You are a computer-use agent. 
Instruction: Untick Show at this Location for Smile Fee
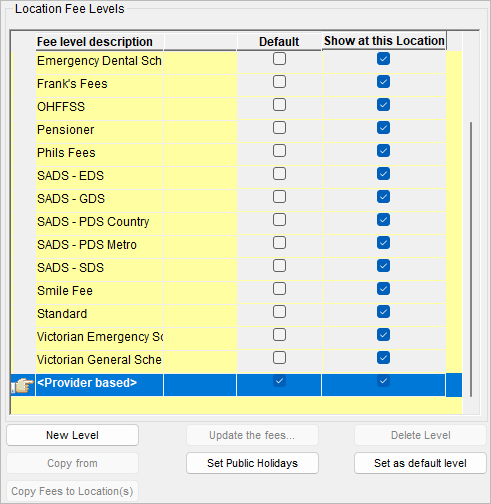point(383,289)
